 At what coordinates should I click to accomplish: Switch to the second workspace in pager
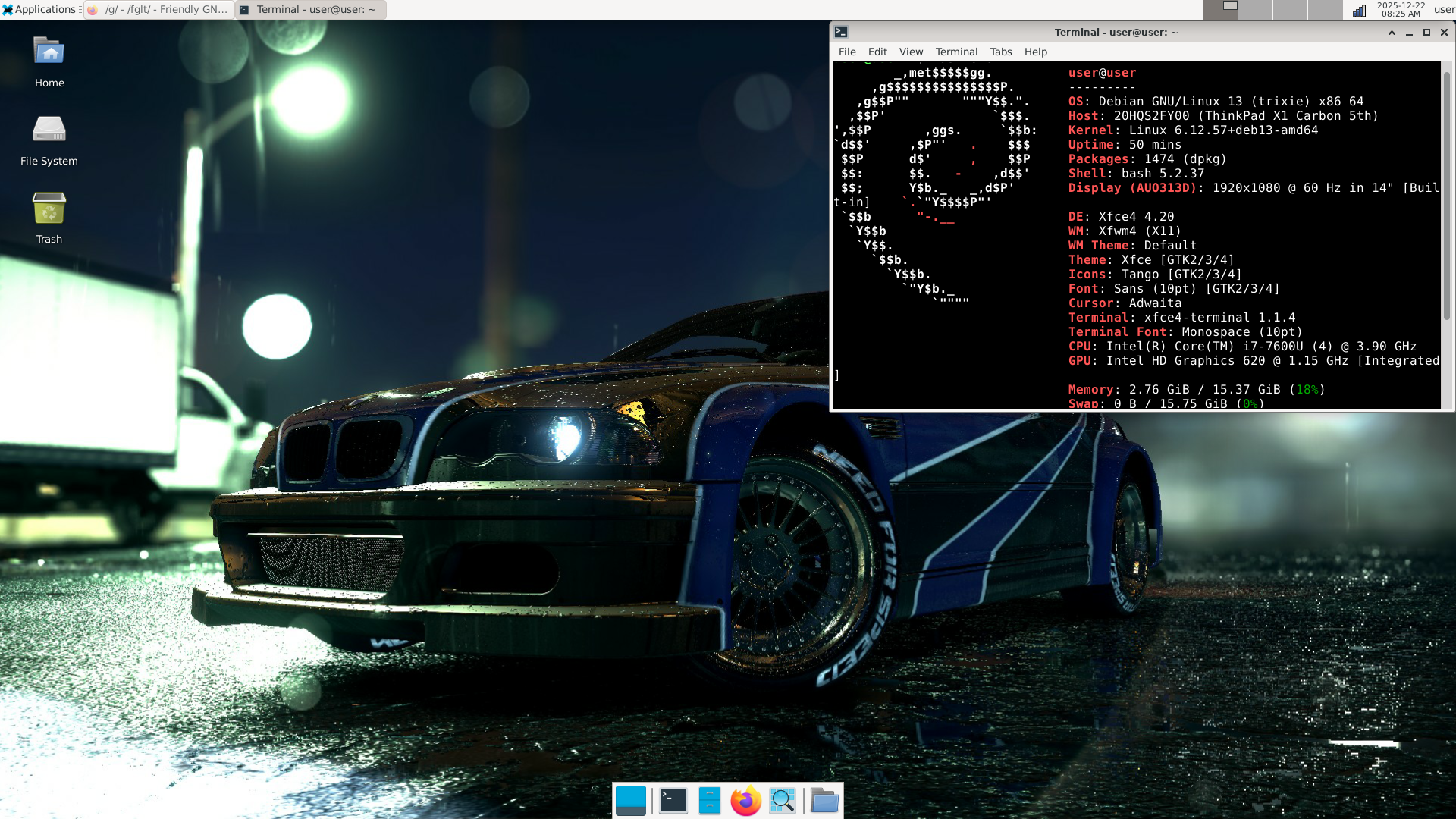click(x=1256, y=10)
